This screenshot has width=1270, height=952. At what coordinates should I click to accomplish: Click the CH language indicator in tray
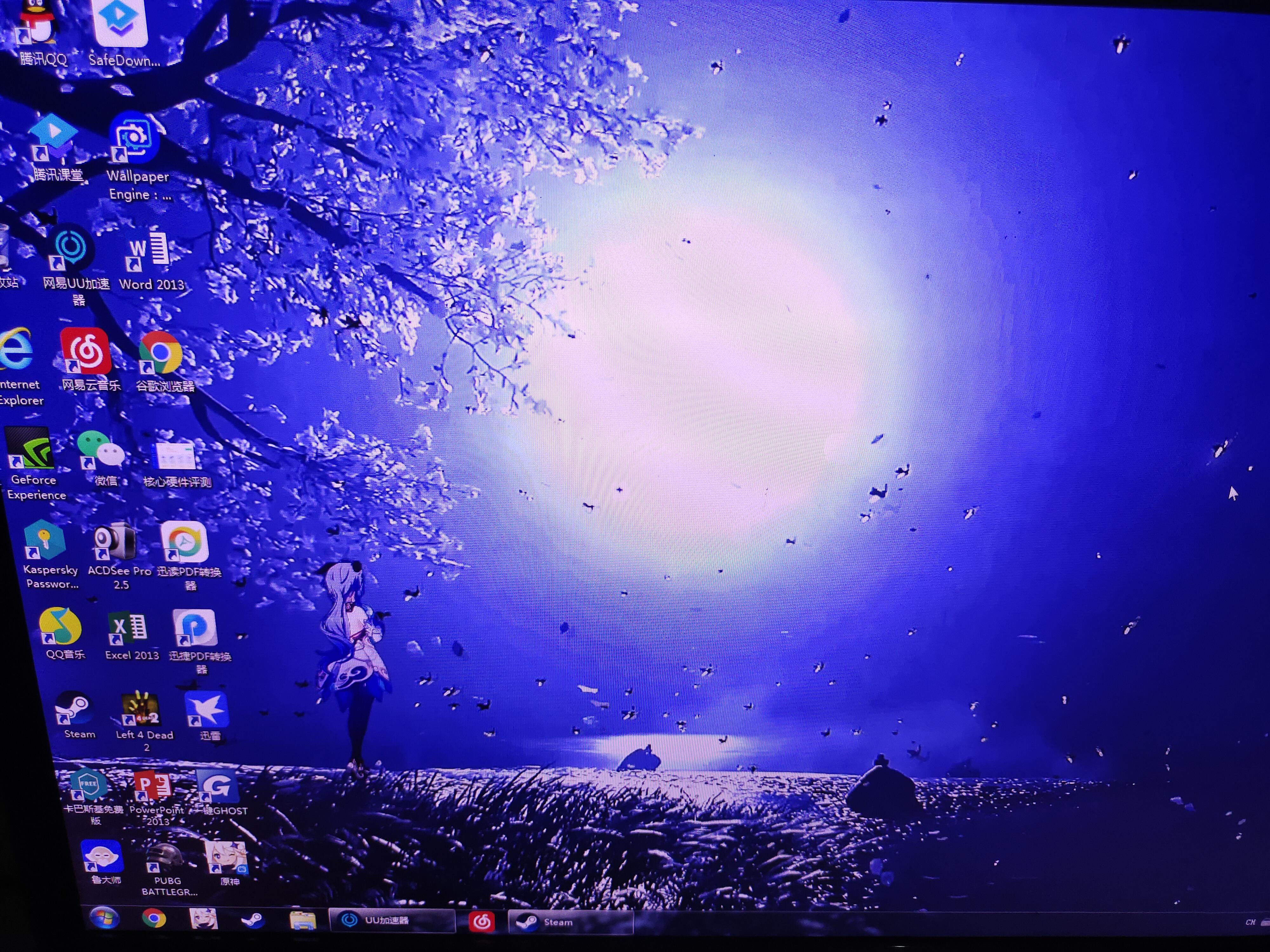1250,923
